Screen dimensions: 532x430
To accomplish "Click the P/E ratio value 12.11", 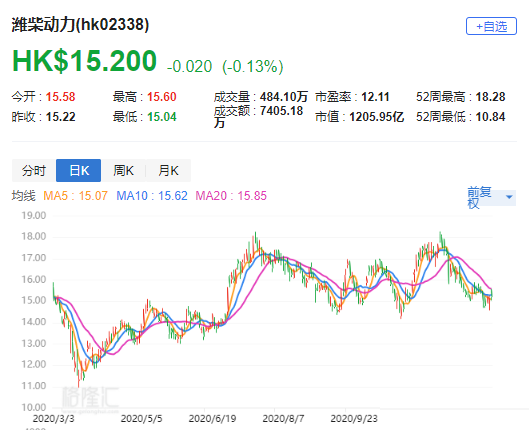I will click(x=375, y=97).
